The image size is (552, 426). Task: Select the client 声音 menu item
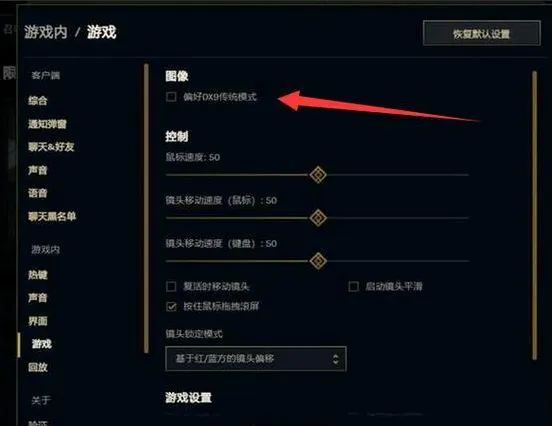point(38,170)
